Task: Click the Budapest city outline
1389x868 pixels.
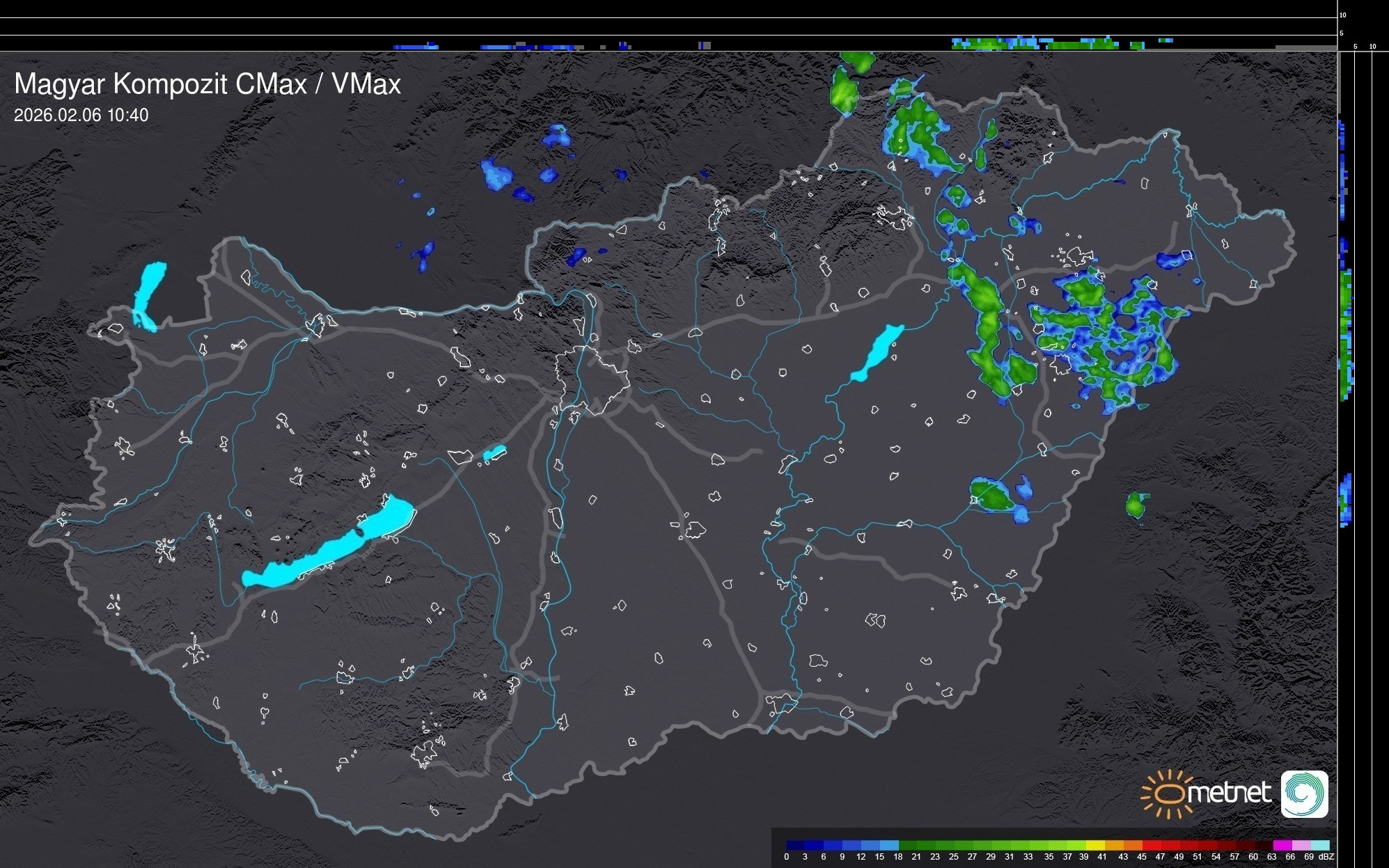Action: (592, 379)
